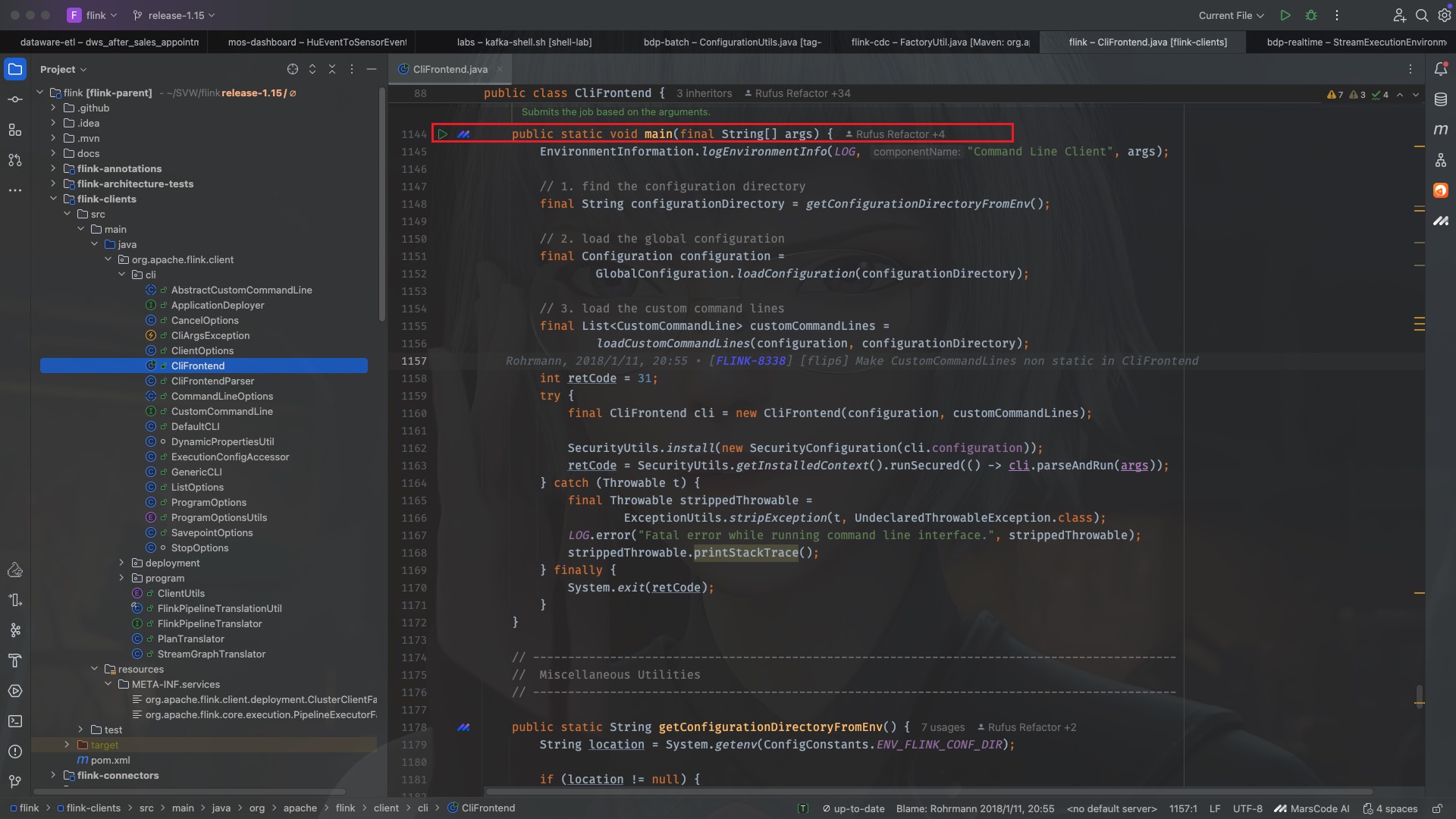Click FLINK-8338 link in blame annotation
This screenshot has height=819, width=1456.
tap(750, 361)
